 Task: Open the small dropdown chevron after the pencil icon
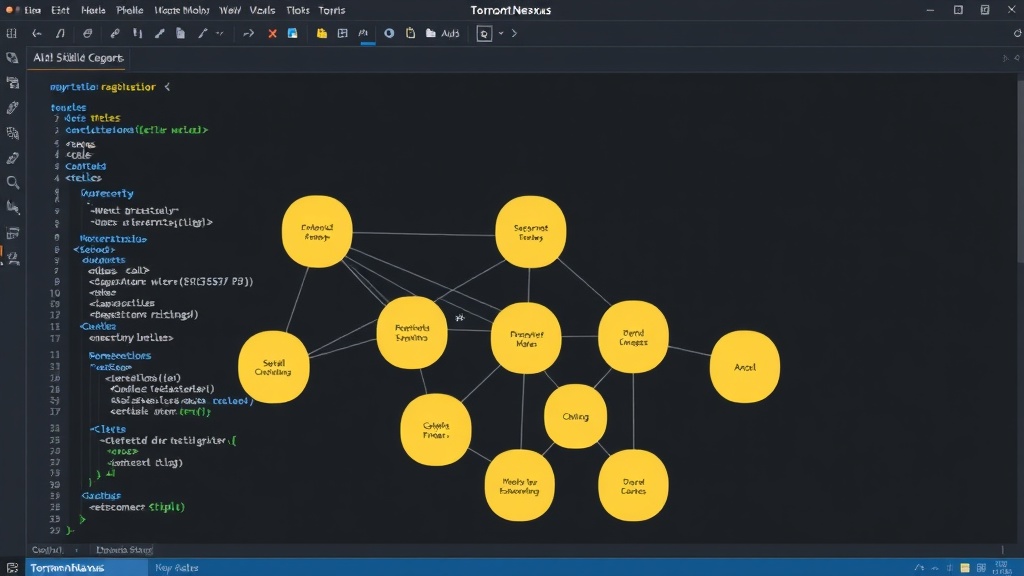220,33
